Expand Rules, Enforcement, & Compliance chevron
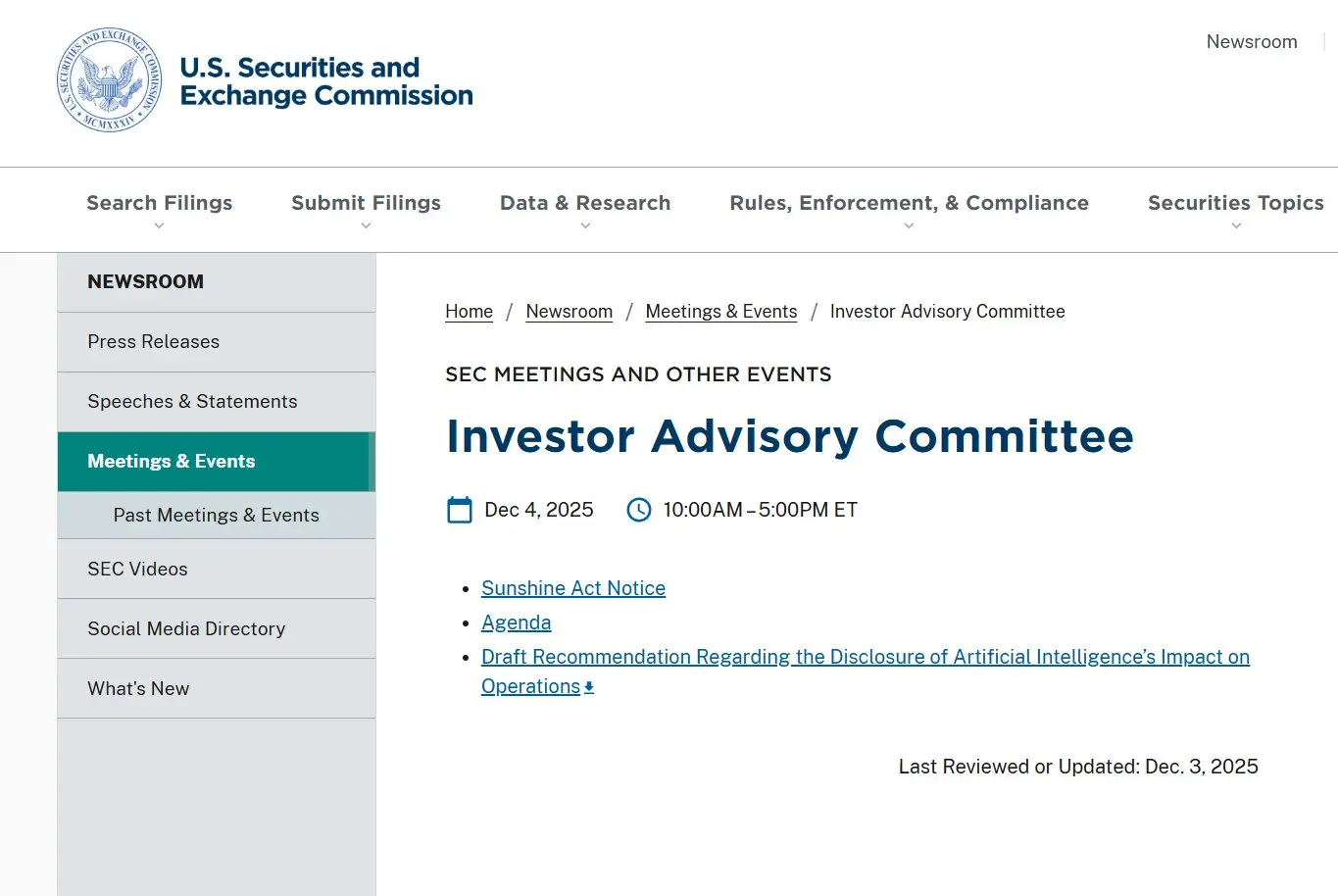Screen dimensions: 1338x896 pos(909,226)
